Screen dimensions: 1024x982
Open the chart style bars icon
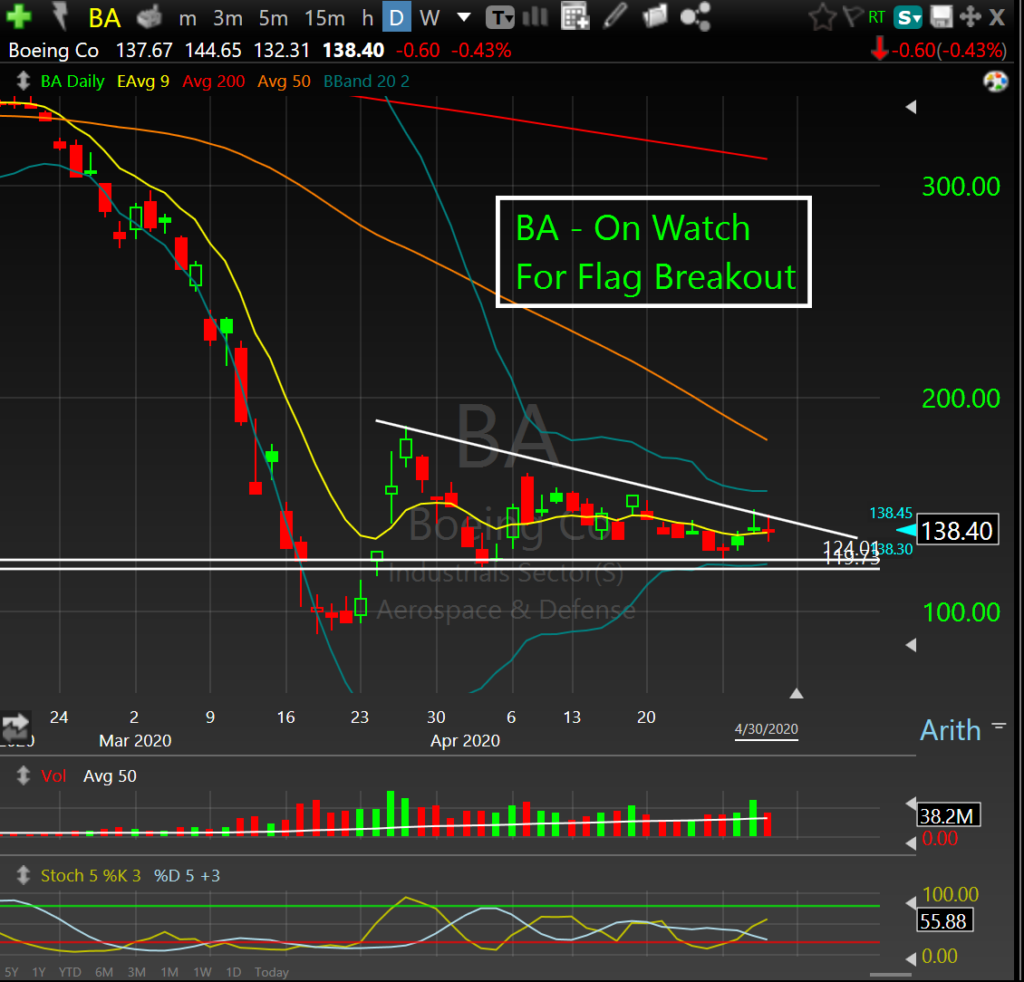point(536,16)
